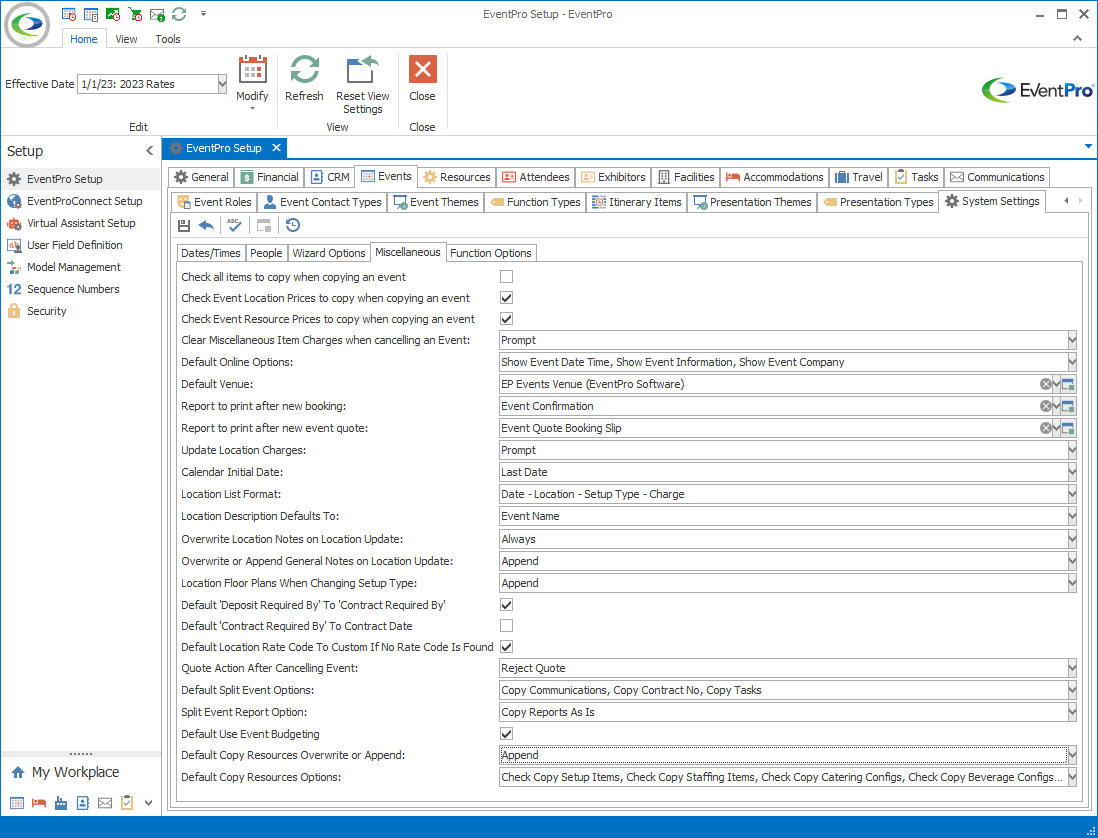Open Quote Action After Cancelling Event dropdown

pos(1072,668)
